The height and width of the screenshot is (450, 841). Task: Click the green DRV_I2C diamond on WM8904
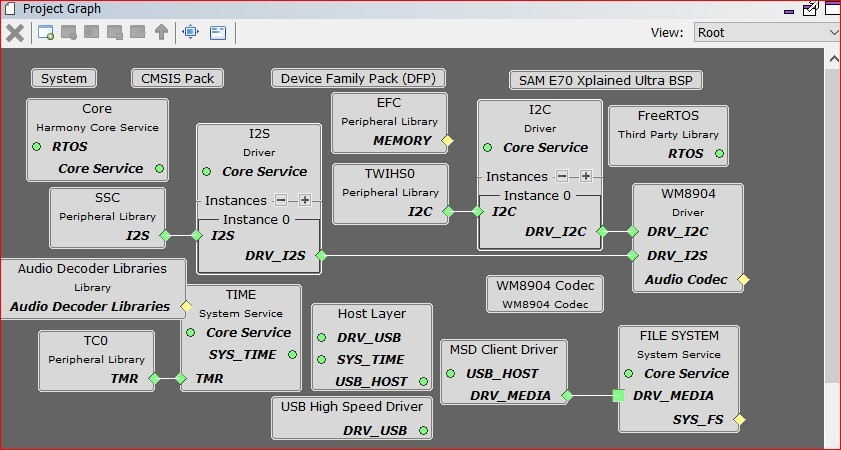632,232
